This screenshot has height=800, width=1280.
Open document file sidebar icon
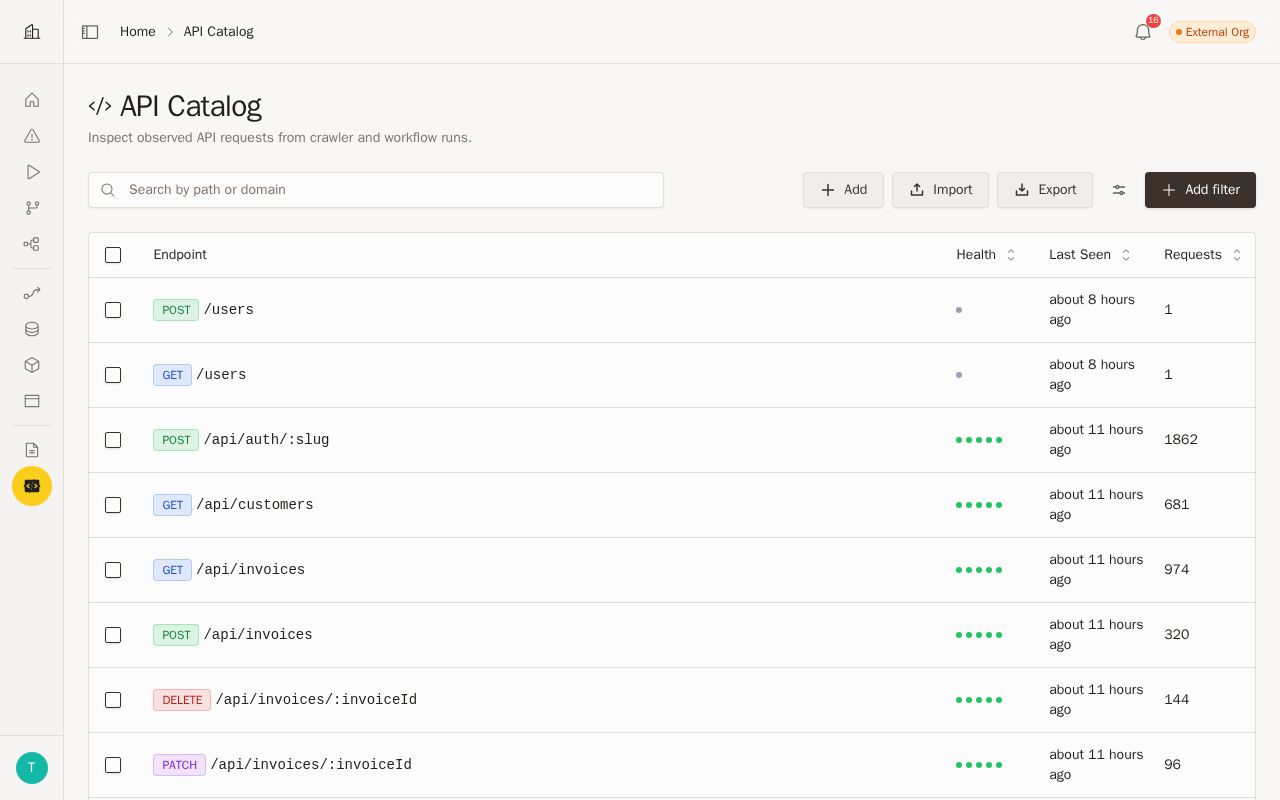[32, 450]
